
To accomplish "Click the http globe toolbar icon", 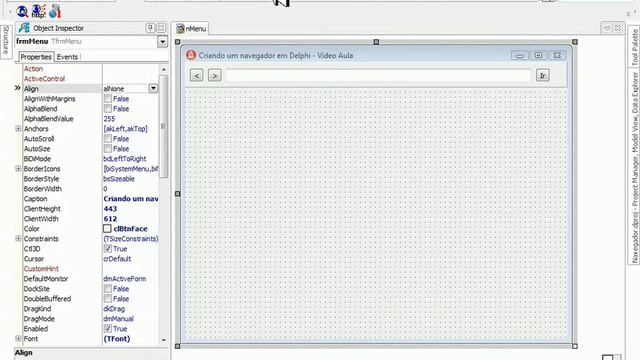I will click(x=39, y=11).
